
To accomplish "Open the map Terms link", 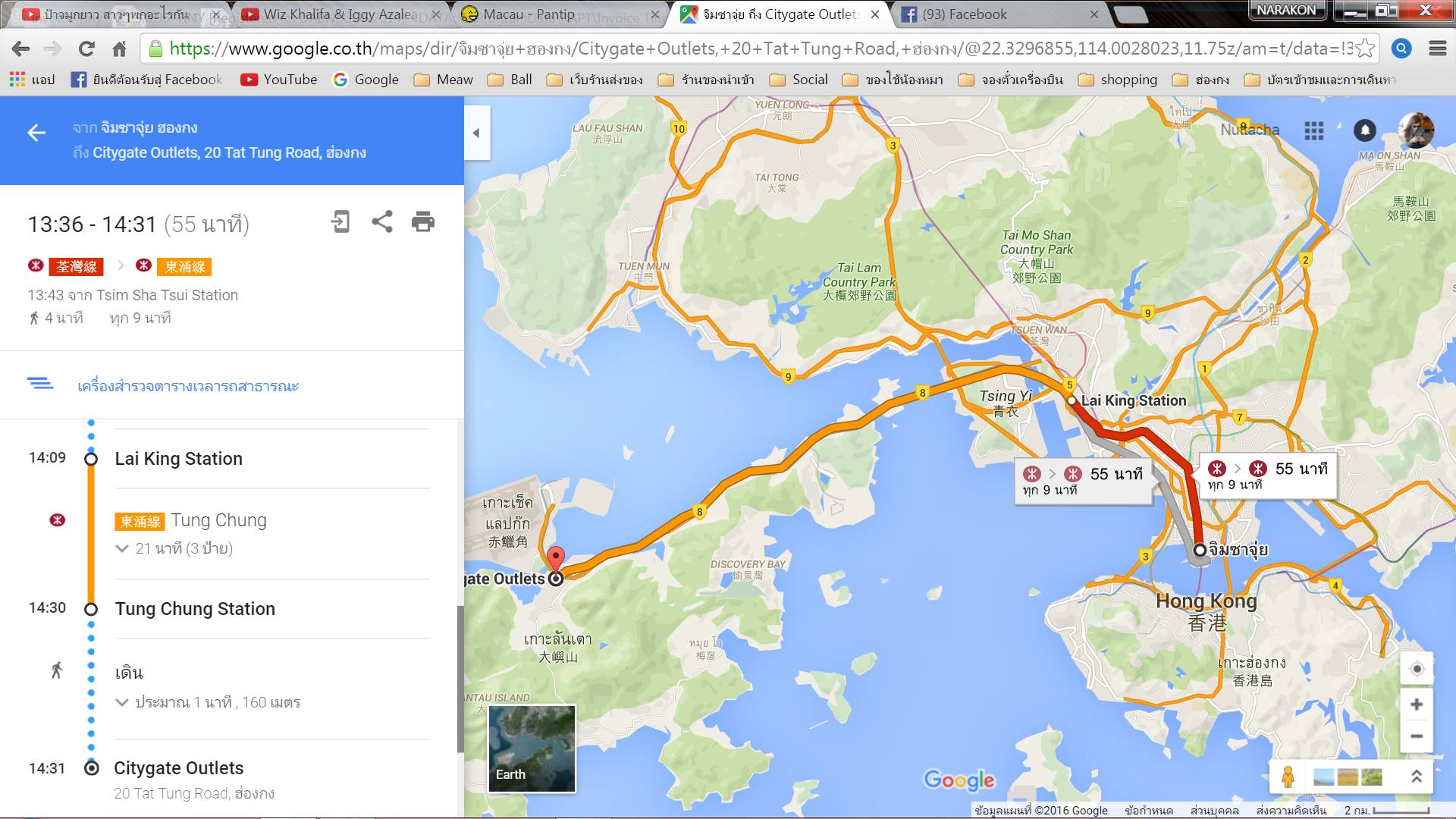I will [1149, 811].
